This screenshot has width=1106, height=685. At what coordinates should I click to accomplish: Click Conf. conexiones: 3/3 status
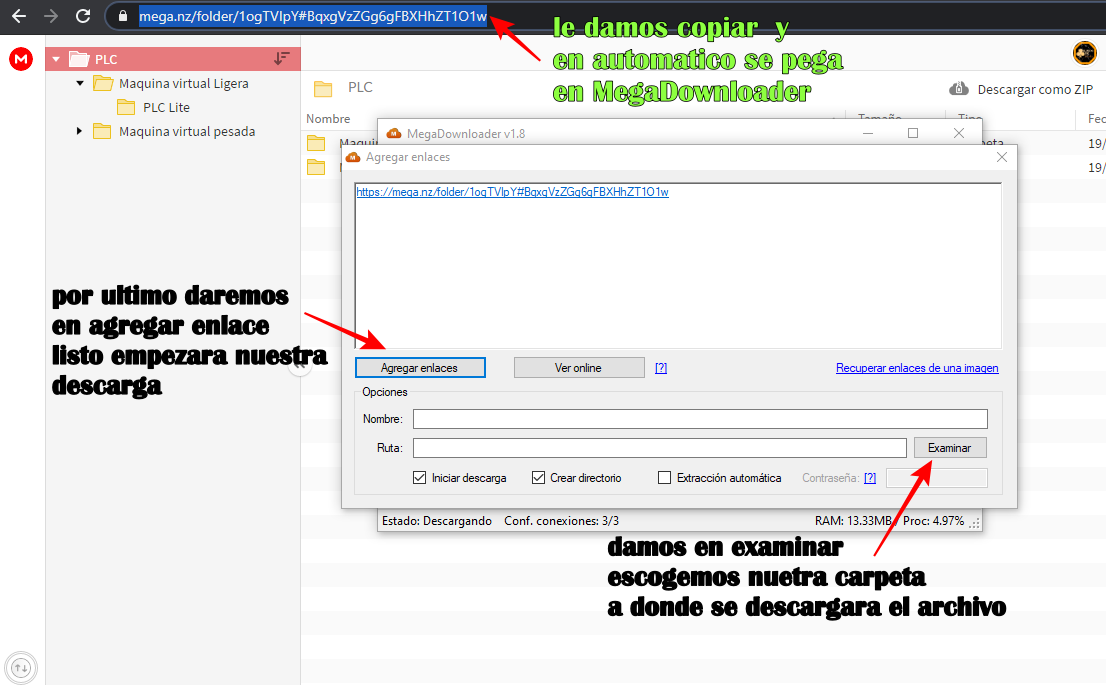point(561,521)
